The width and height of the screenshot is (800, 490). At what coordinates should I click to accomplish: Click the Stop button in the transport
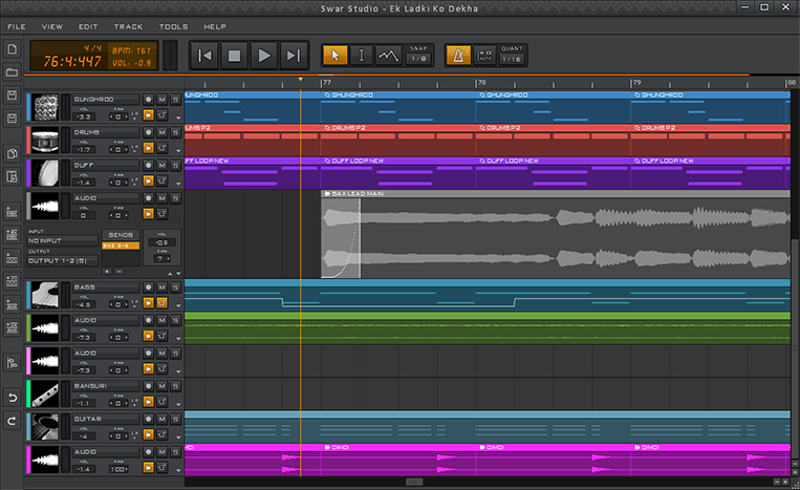(234, 55)
